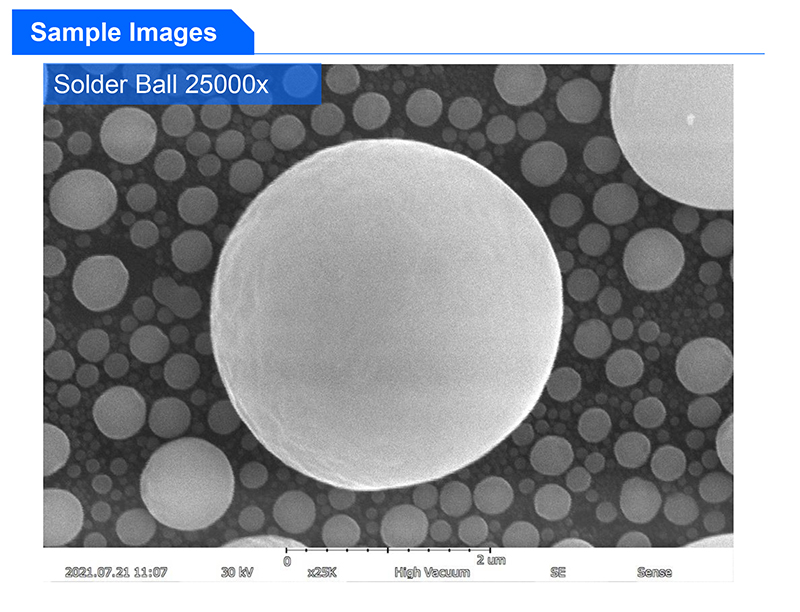Image resolution: width=800 pixels, height=612 pixels.
Task: Click the x25K magnification readout
Action: (322, 573)
